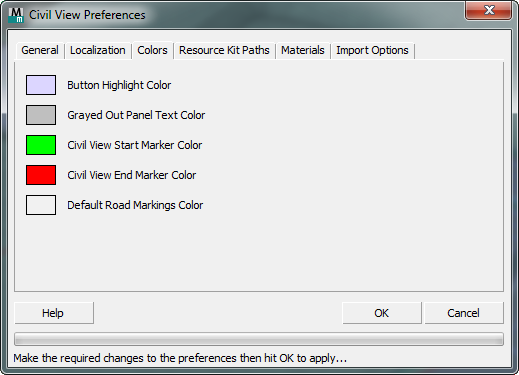Click the Cancel button
The image size is (519, 375).
(464, 313)
